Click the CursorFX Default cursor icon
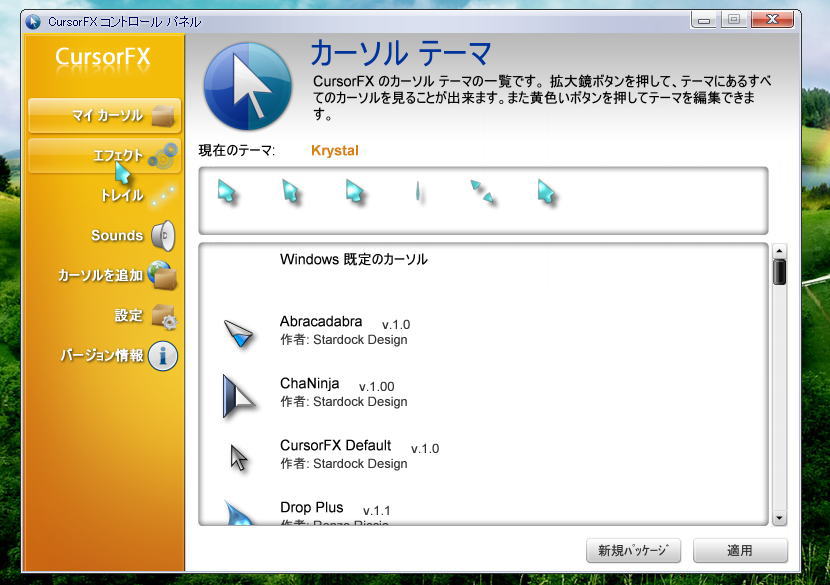 coord(239,457)
